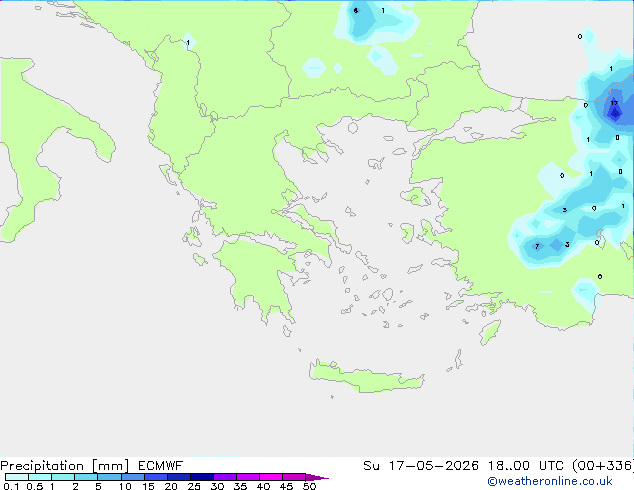Click the legend label '50'
Image resolution: width=634 pixels, height=490 pixels.
(309, 486)
